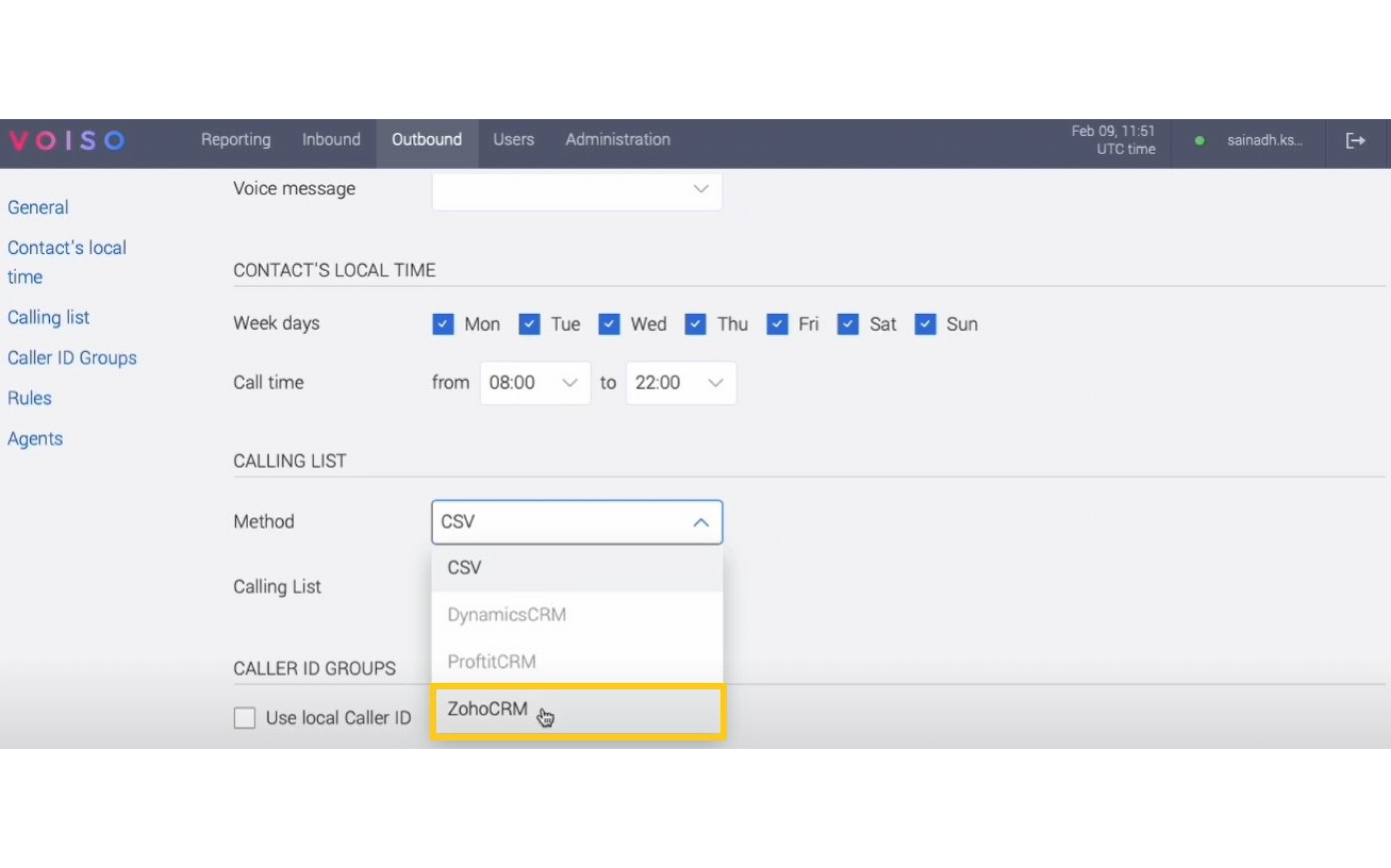Open the Call time to 22:00 dropdown

681,382
